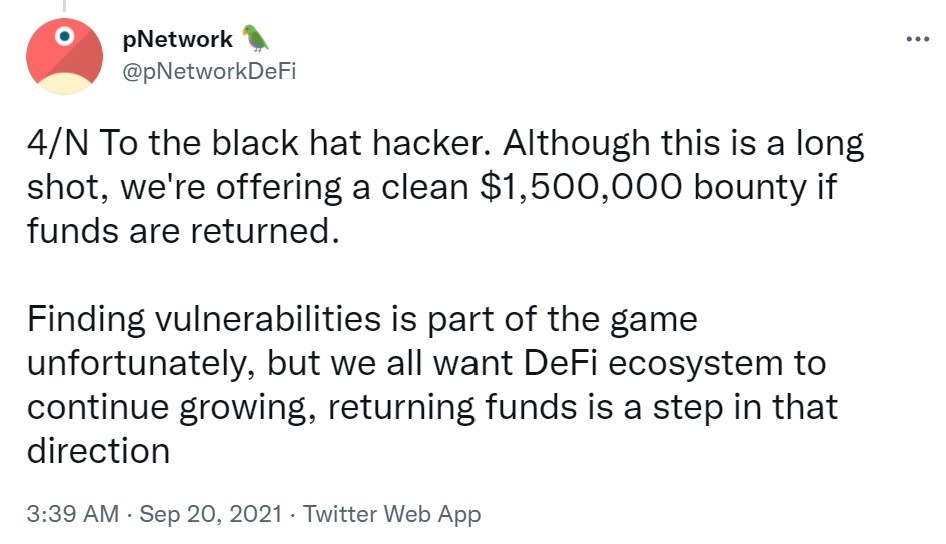Screen dimensions: 946x544
Task: Open the pNetwork display name profile link
Action: pyautogui.click(x=177, y=40)
